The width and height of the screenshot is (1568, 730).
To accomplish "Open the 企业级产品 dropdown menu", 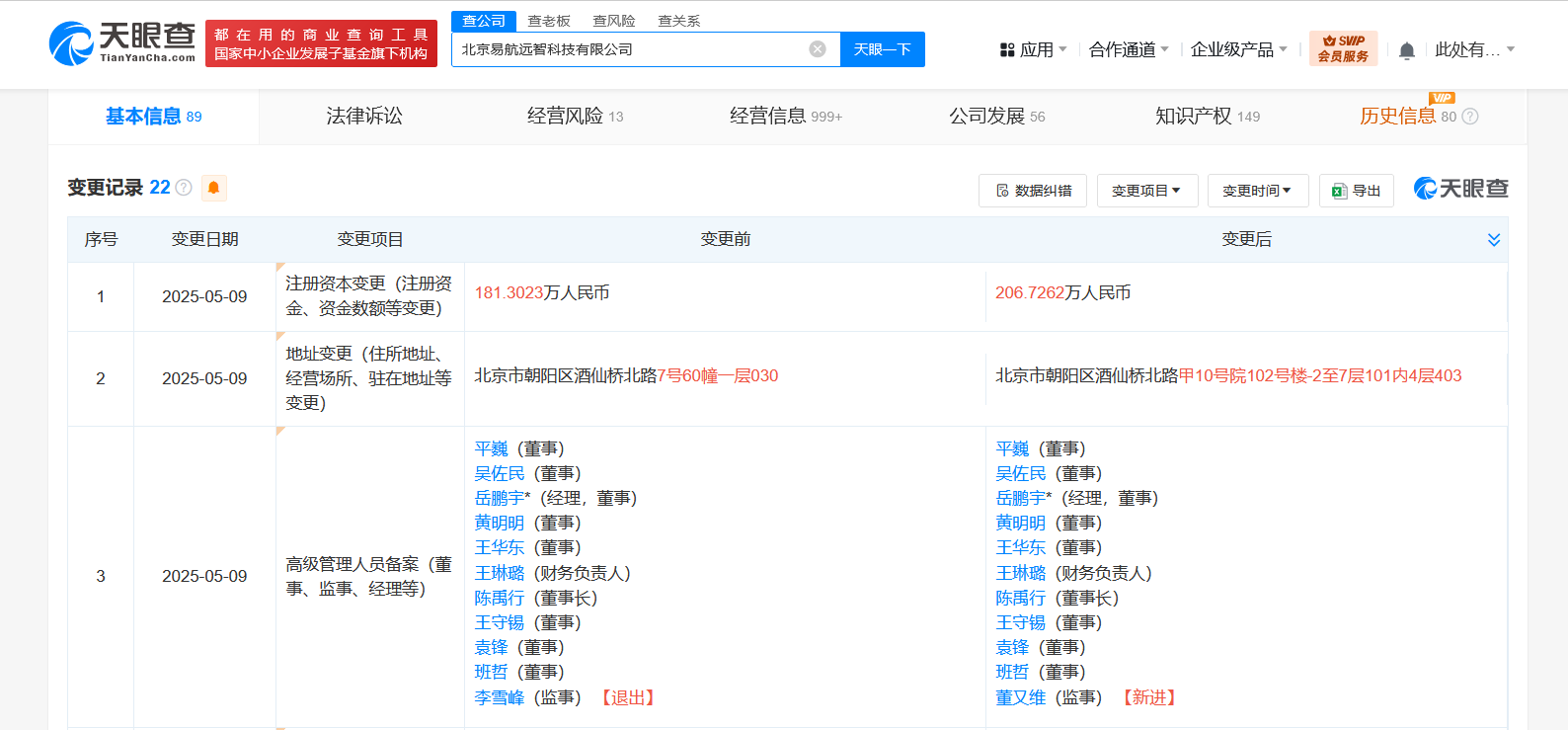I will tap(1239, 49).
